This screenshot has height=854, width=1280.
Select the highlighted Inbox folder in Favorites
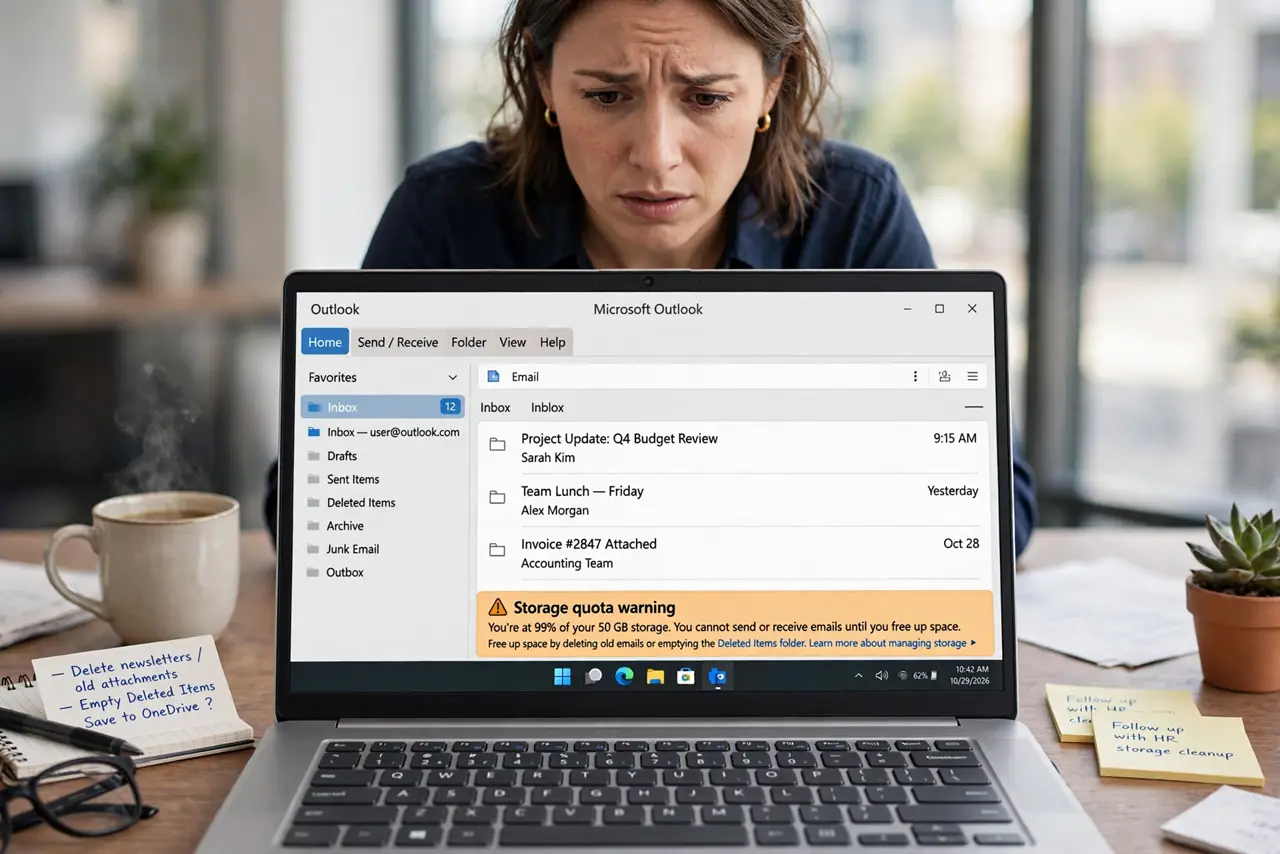tap(383, 407)
